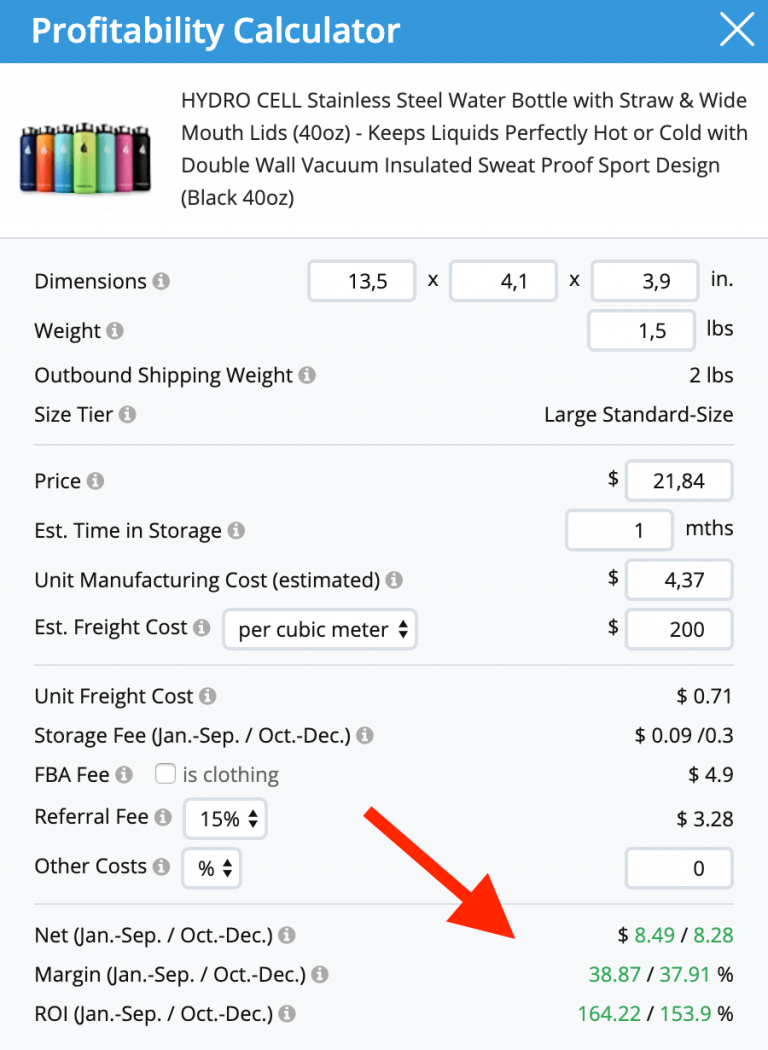This screenshot has width=768, height=1050.
Task: Click the ROI info icon
Action: coord(287,1014)
